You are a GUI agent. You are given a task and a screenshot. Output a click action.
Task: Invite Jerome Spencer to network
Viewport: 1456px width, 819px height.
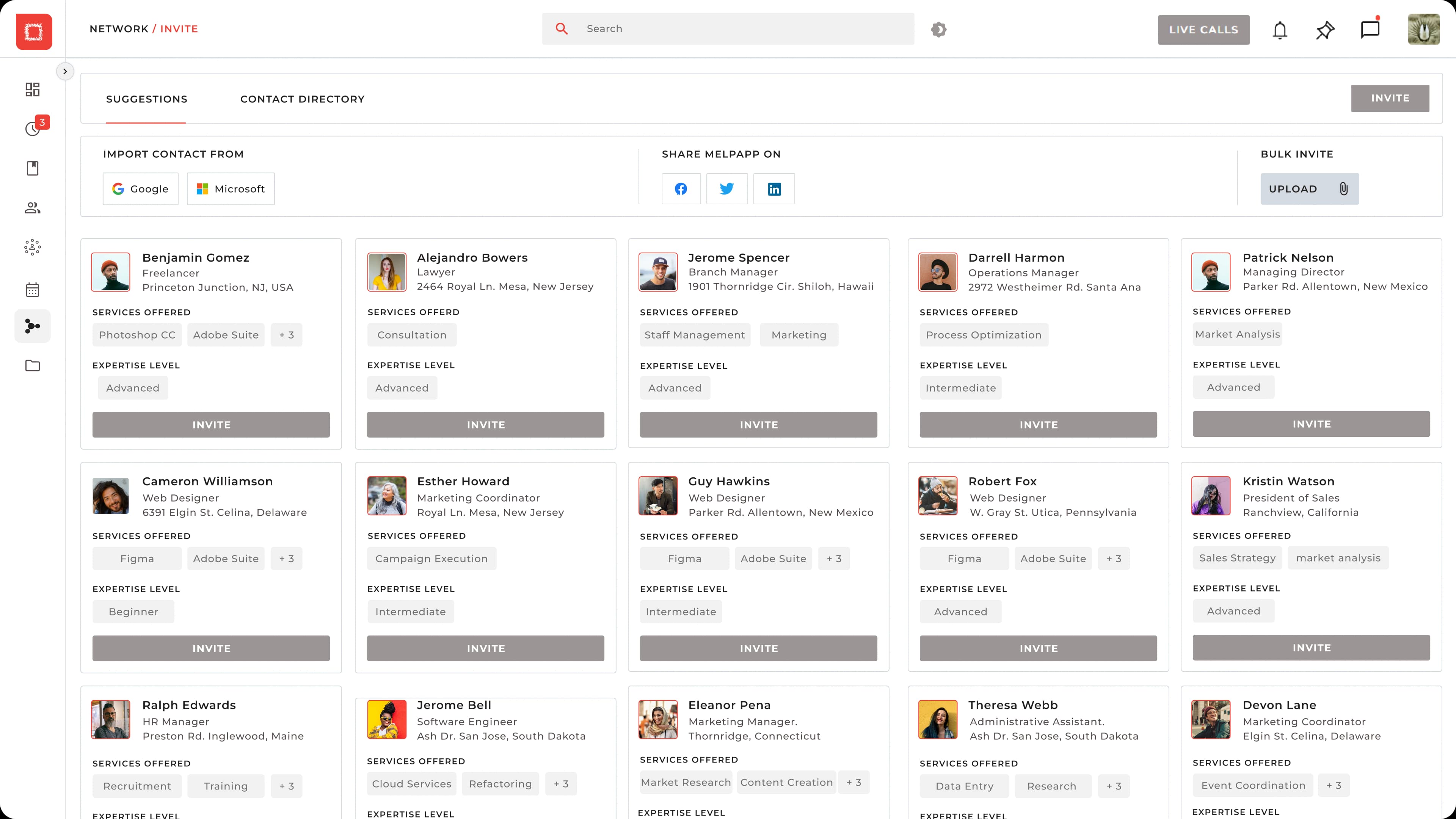click(758, 425)
